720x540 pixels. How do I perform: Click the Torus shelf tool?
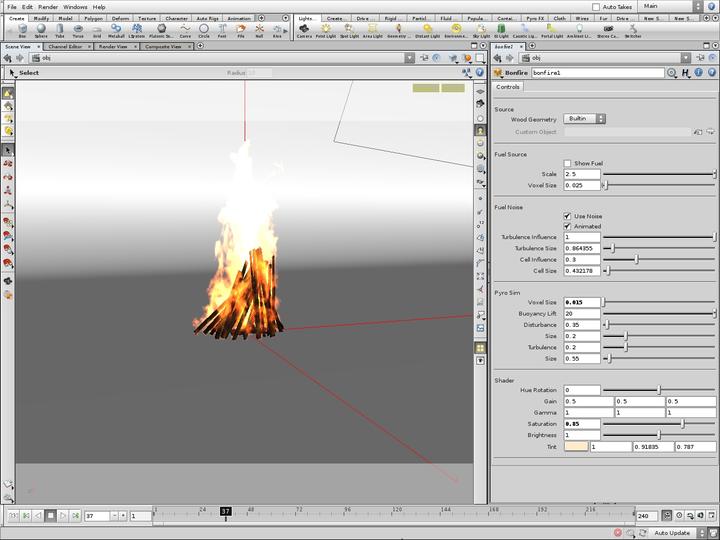tap(78, 30)
